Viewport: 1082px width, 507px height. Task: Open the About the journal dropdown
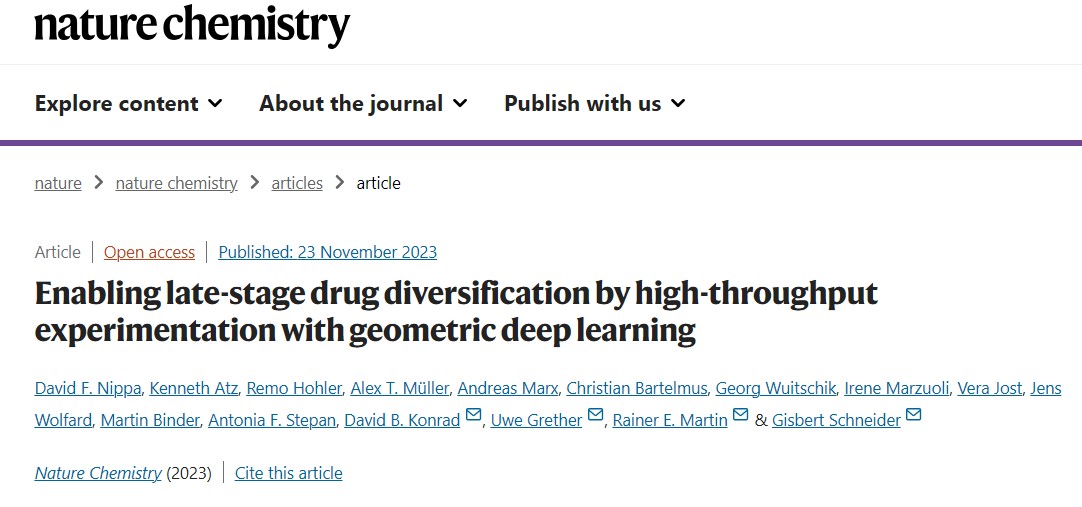coord(364,103)
